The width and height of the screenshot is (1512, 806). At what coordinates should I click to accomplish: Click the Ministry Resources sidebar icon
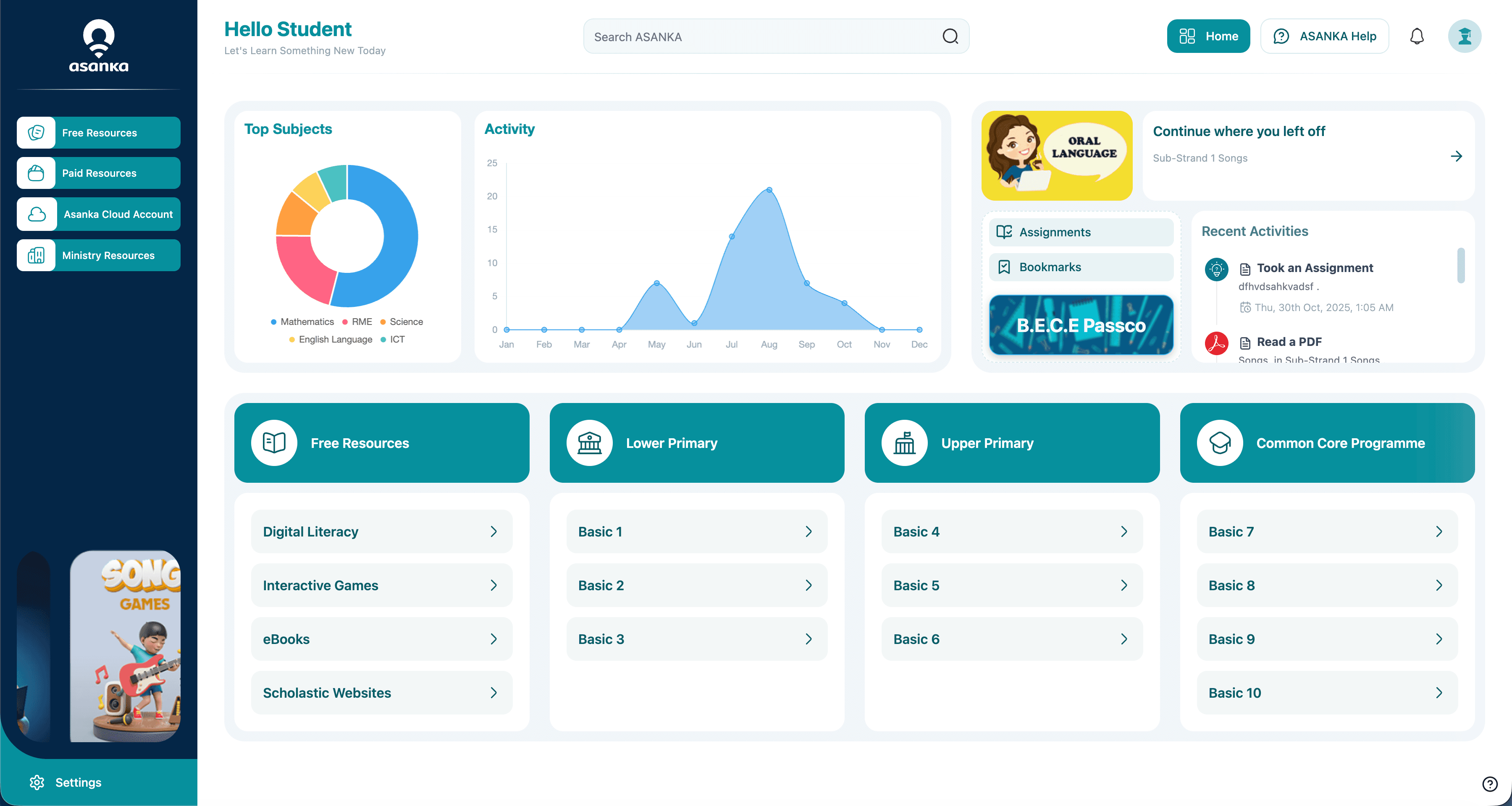36,255
